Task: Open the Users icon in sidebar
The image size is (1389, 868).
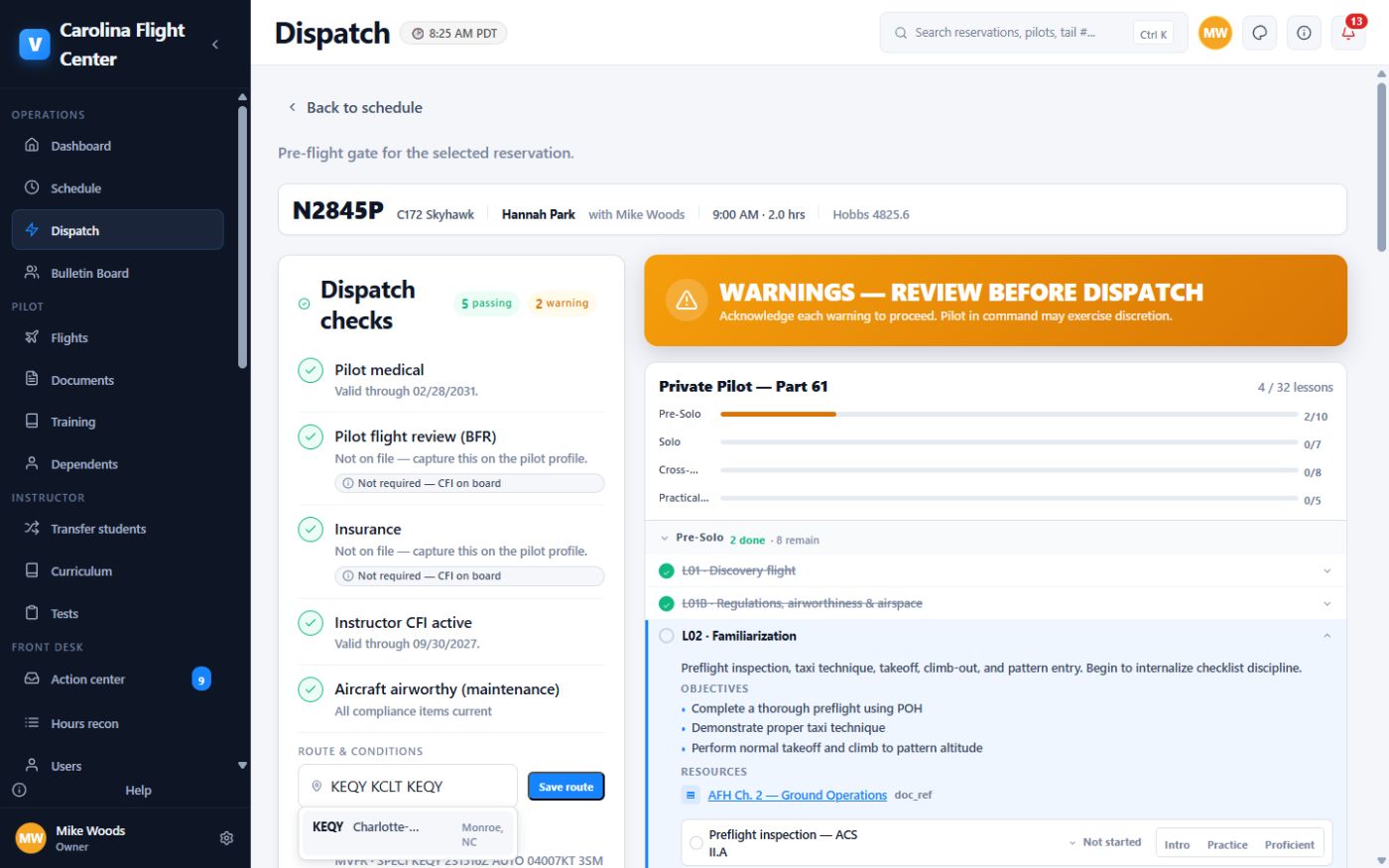Action: (32, 765)
